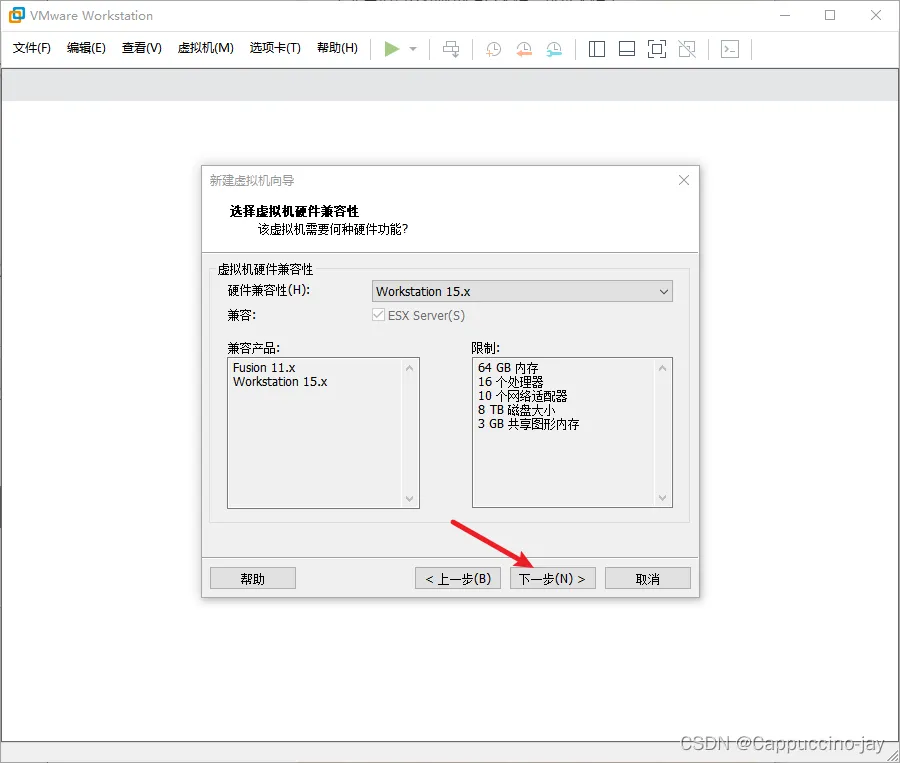Screen dimensions: 900x763
Task: Click the 3 GB 共享图形内存 limit entry
Action: tap(529, 424)
